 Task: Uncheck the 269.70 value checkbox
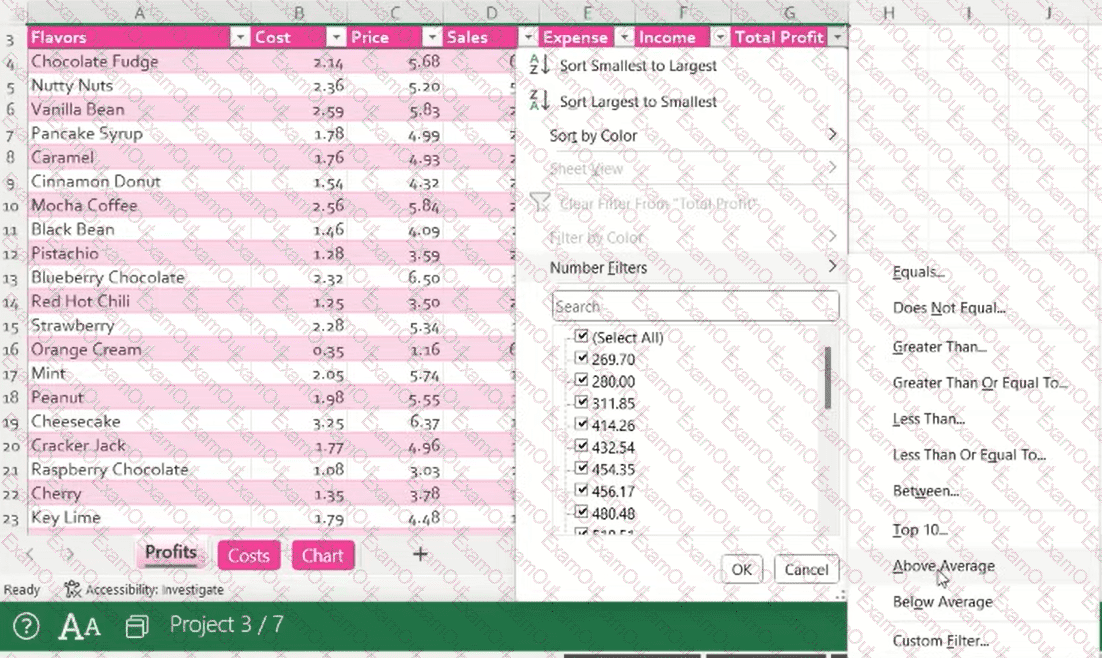(582, 359)
